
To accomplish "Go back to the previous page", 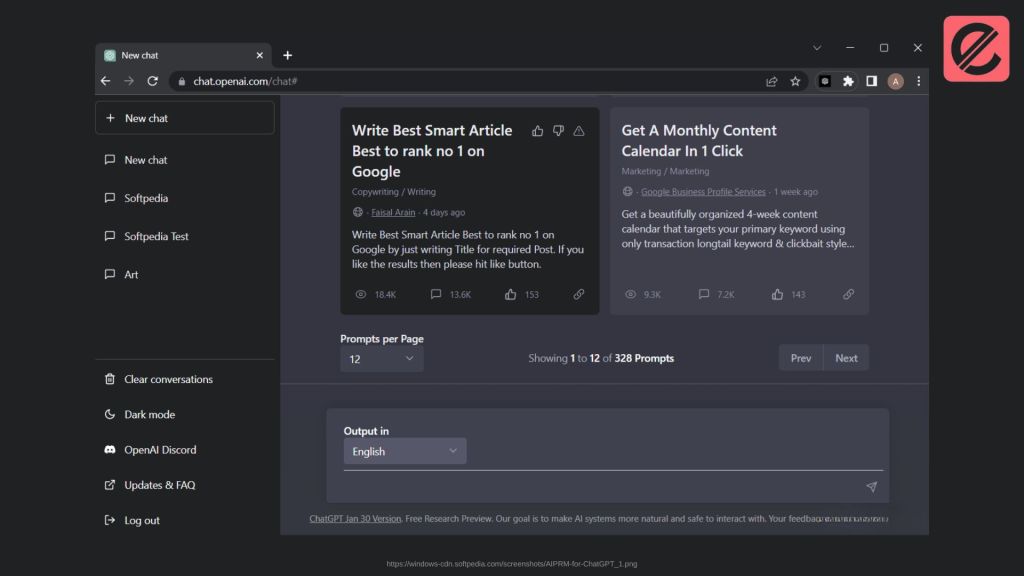I will point(106,81).
